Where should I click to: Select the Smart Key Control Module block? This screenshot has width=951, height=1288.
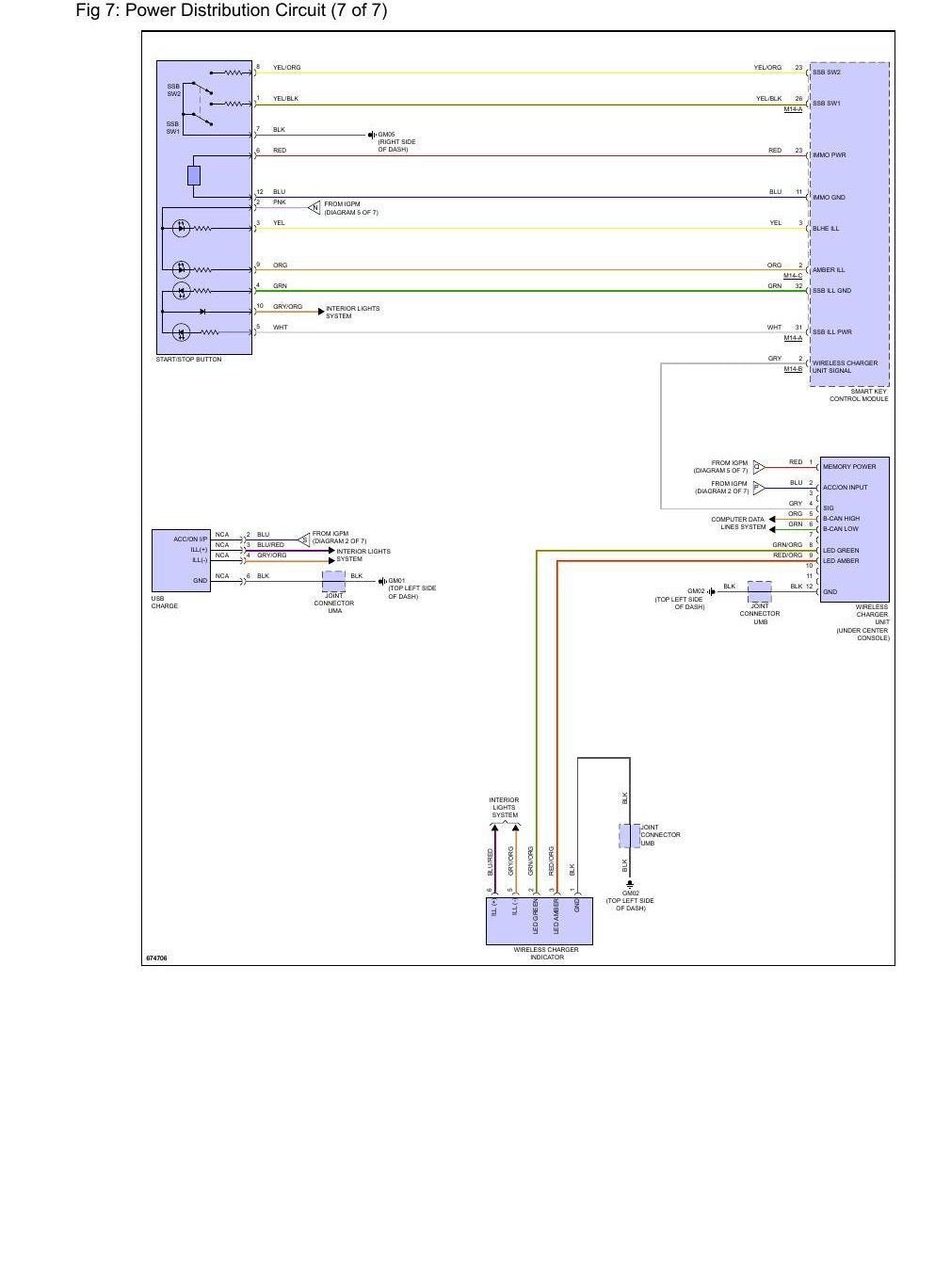point(849,224)
